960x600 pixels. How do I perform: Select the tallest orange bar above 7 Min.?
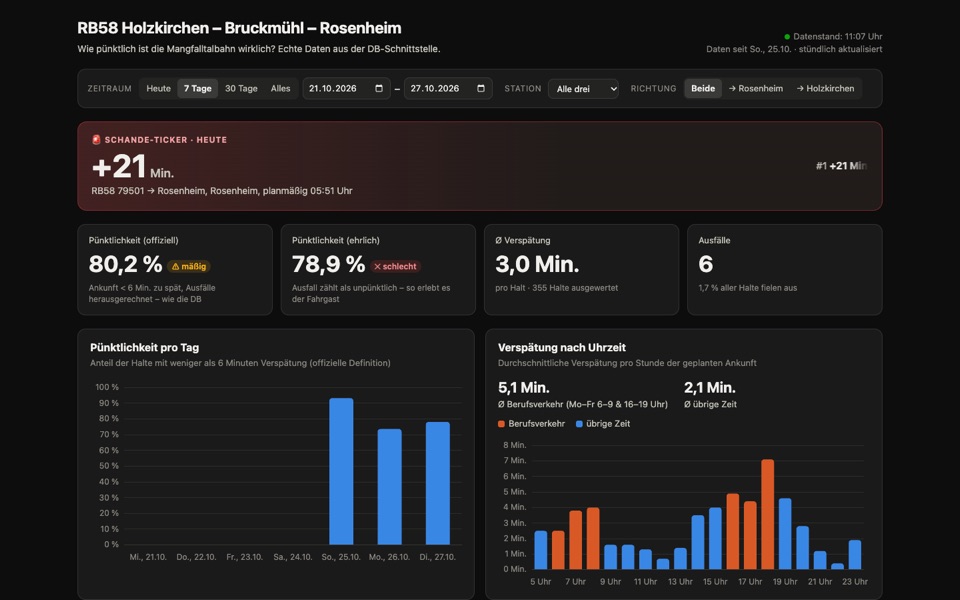click(x=768, y=514)
